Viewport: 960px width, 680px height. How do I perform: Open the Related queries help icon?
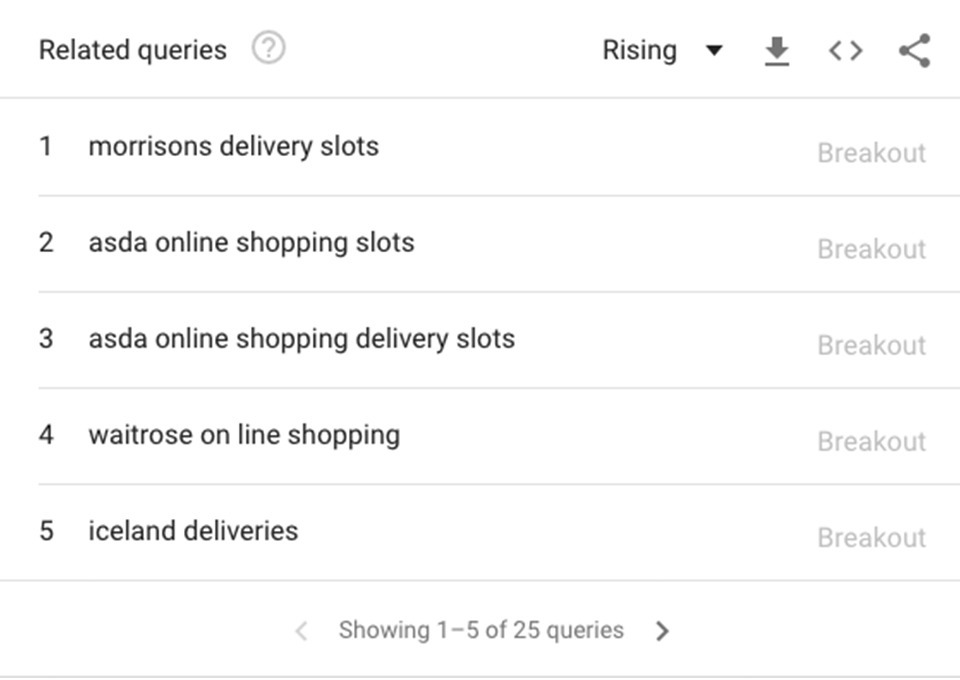pyautogui.click(x=268, y=48)
